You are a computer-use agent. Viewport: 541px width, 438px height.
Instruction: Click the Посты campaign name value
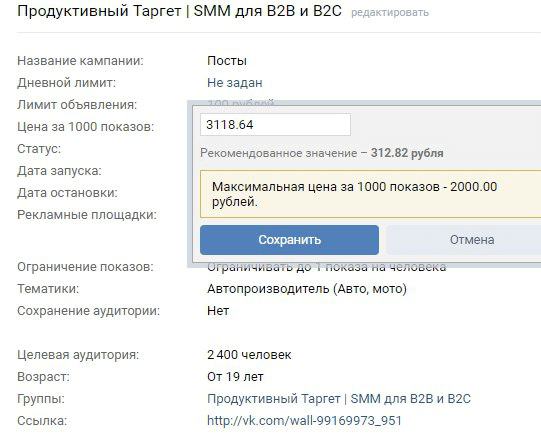pos(227,61)
